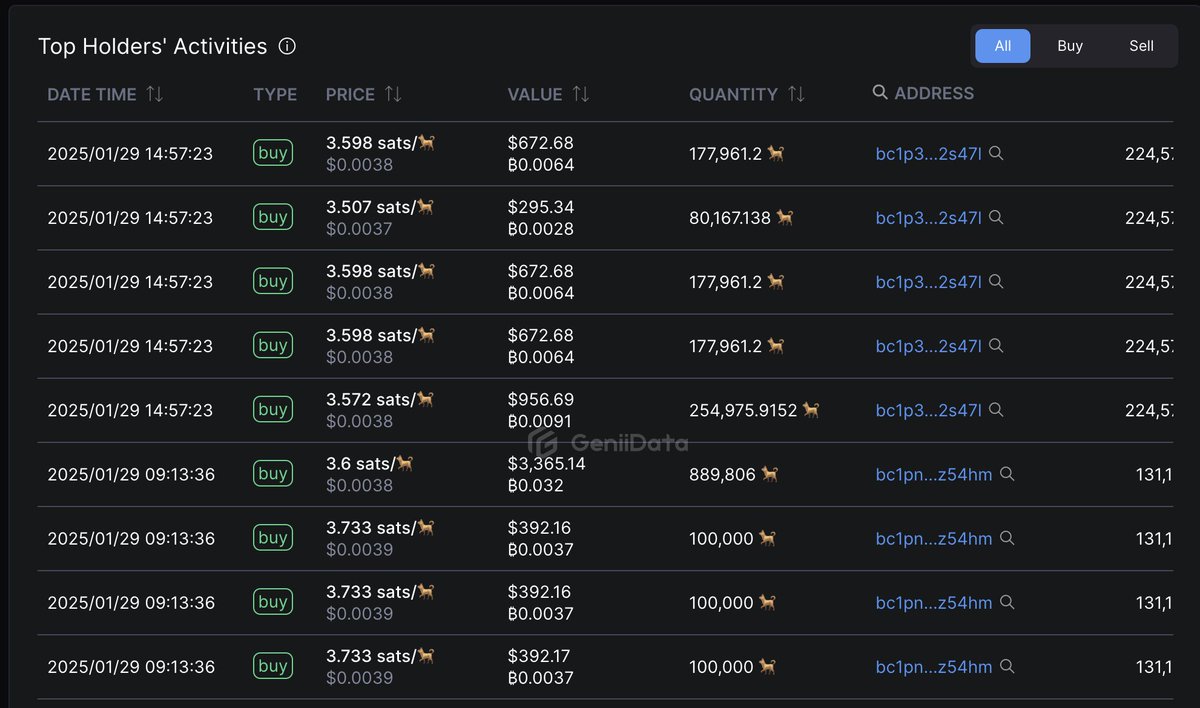Switch to the Buy filter tab
Screen dimensions: 1200x708
pos(1070,46)
